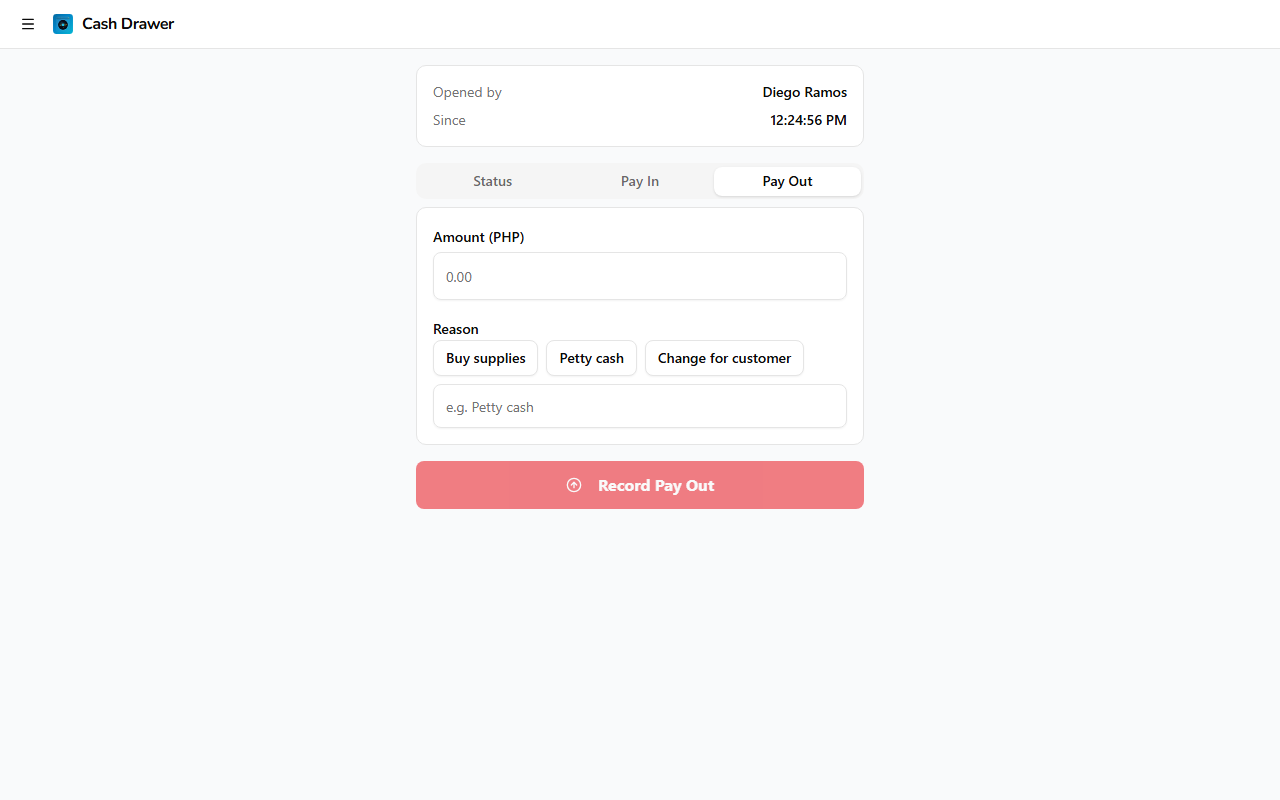The width and height of the screenshot is (1280, 800).
Task: Click the Cash Drawer app logo icon
Action: click(63, 24)
